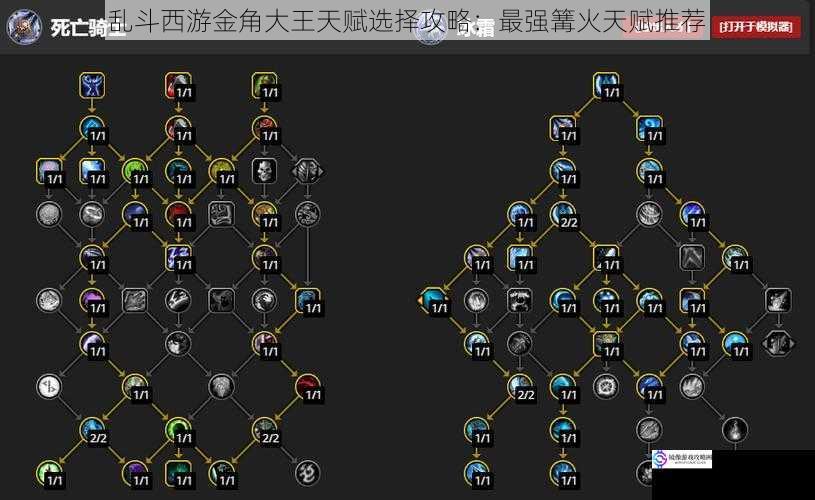Select dark teal square talent in class tree bottom row

[178, 473]
